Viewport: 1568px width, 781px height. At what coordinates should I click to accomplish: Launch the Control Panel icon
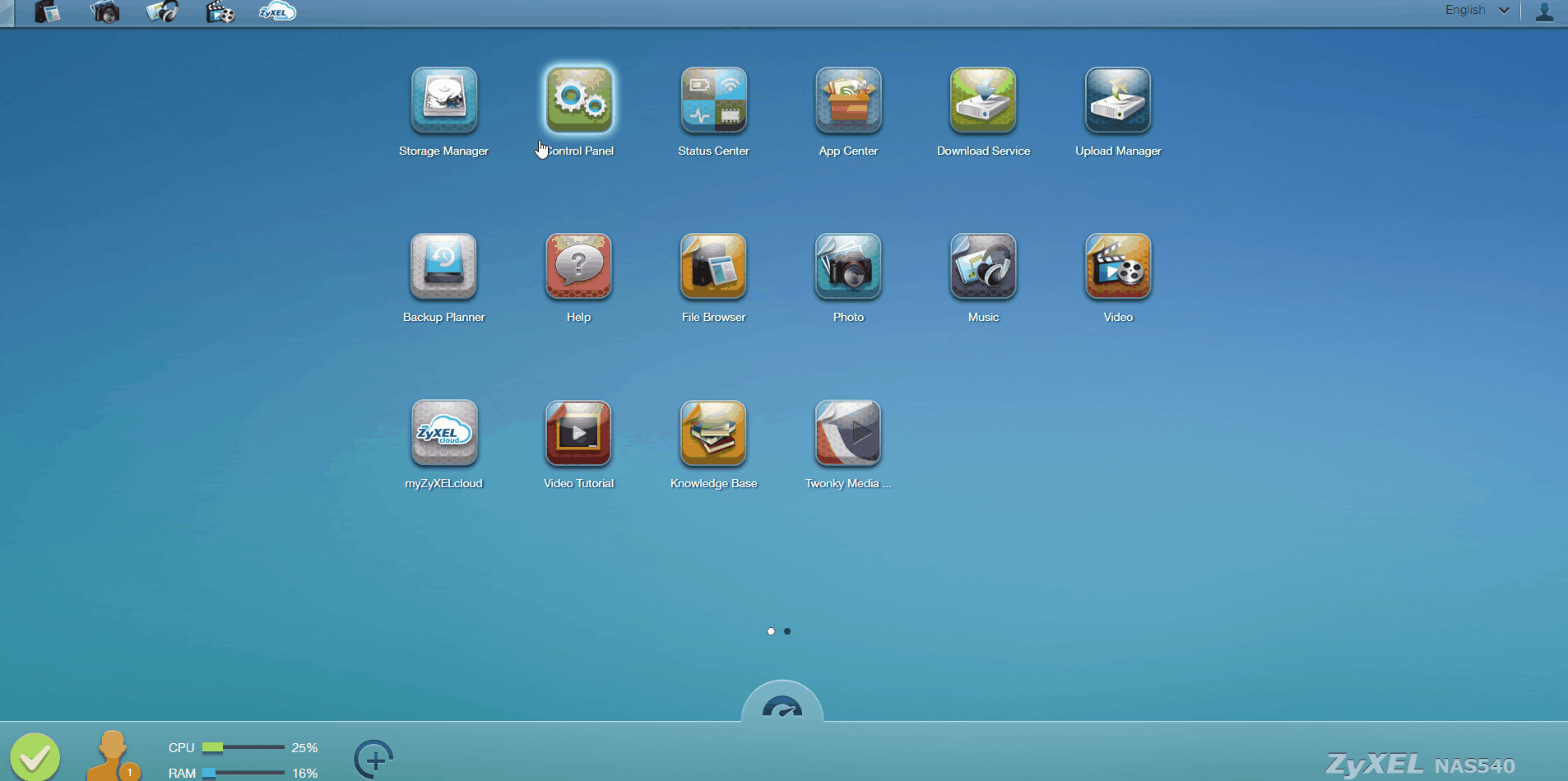pyautogui.click(x=579, y=100)
